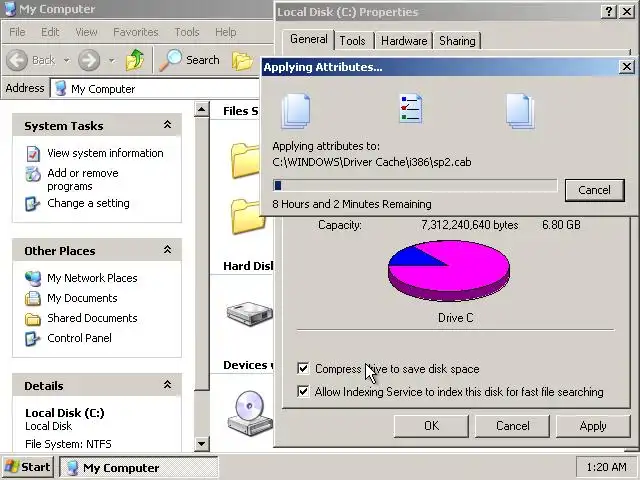This screenshot has height=480, width=640.
Task: Click Cancel in Local Disk Properties
Action: click(x=513, y=426)
